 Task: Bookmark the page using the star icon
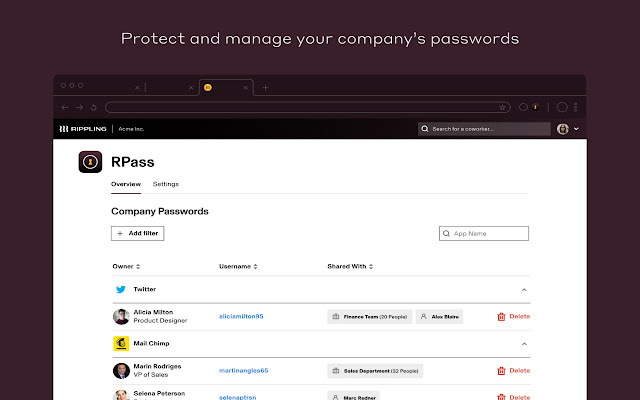(x=502, y=107)
